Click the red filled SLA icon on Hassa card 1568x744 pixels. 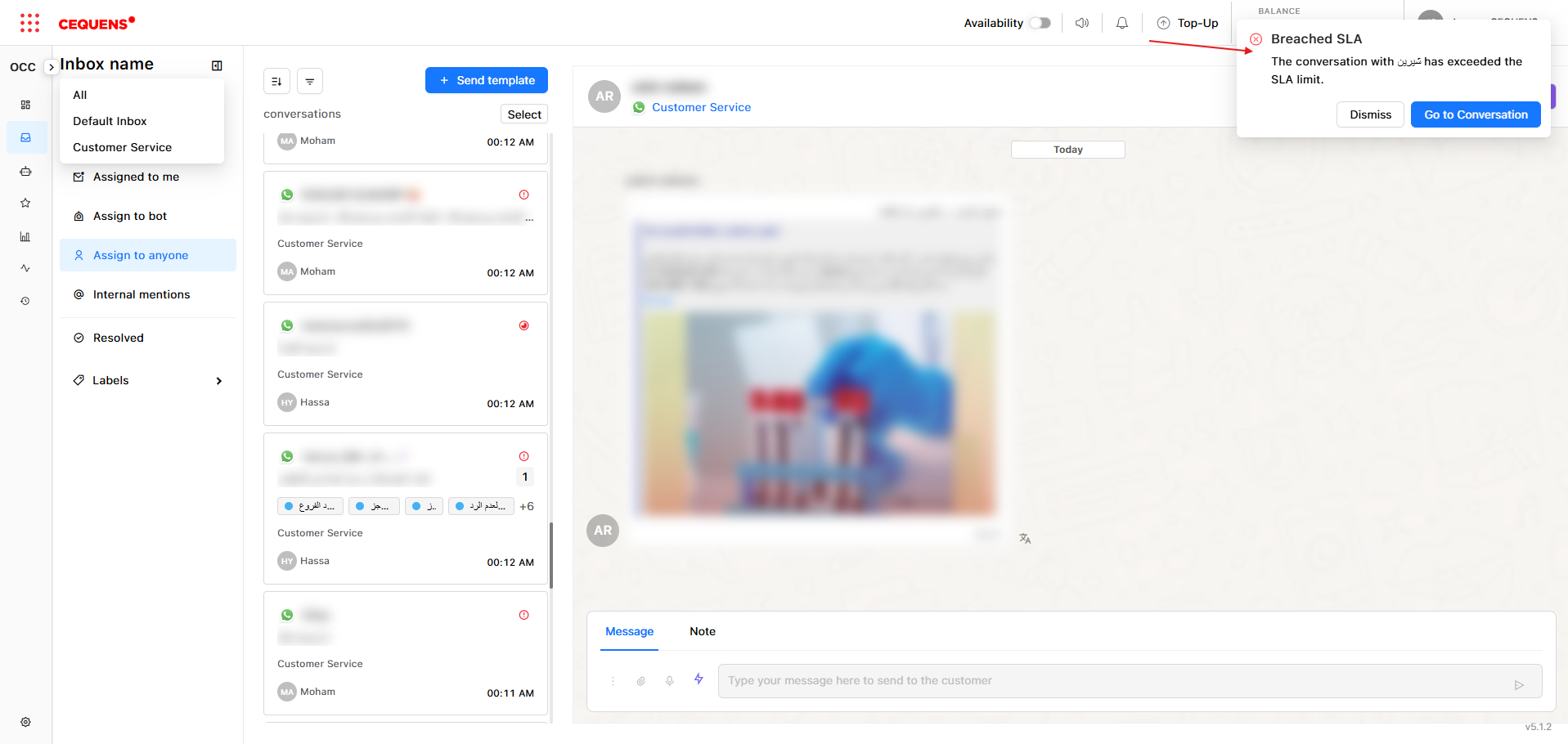(x=523, y=325)
